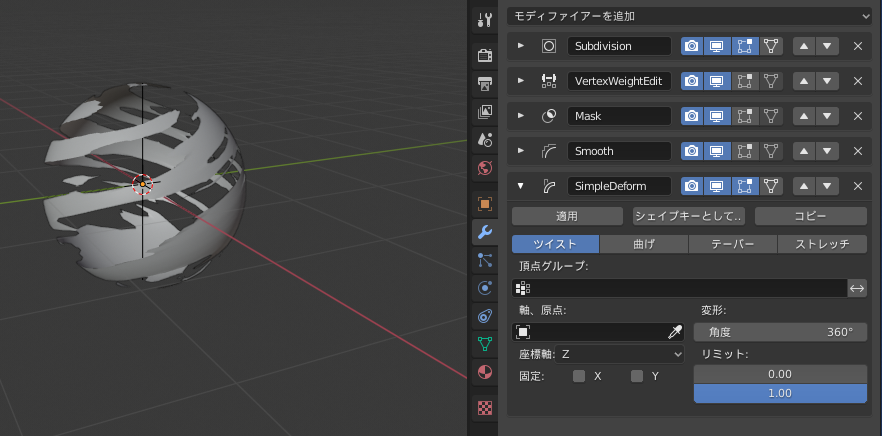The image size is (882, 436).
Task: Toggle Subdivision render visibility camera
Action: coord(692,46)
